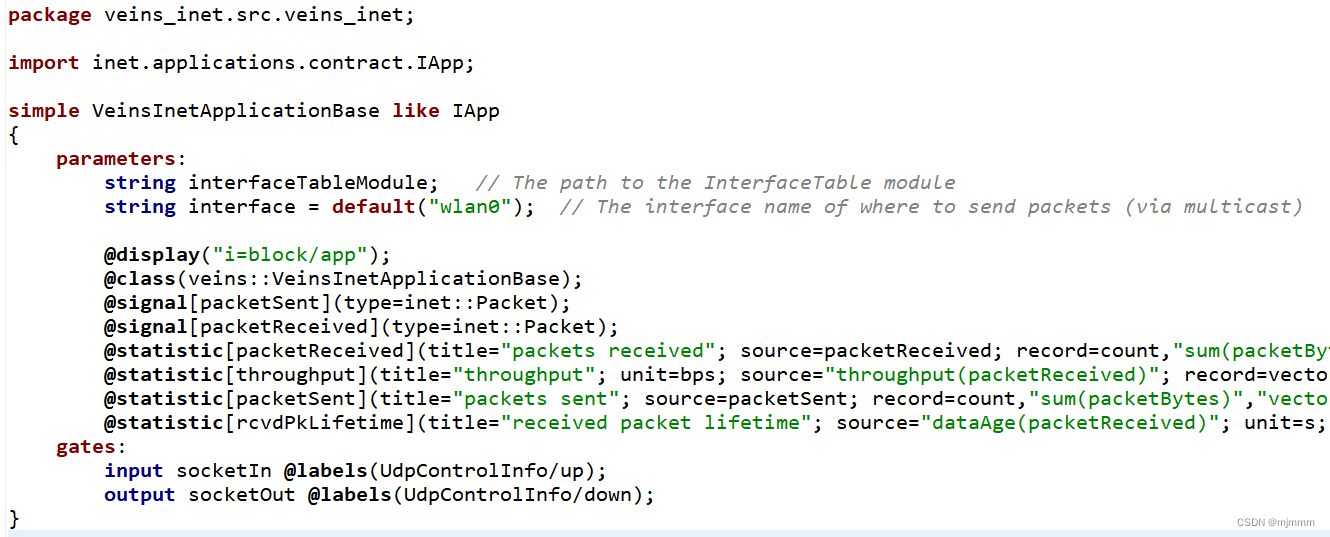Click '@statistic[rcvdPkLifetime]' property
This screenshot has width=1330, height=537.
tap(259, 423)
